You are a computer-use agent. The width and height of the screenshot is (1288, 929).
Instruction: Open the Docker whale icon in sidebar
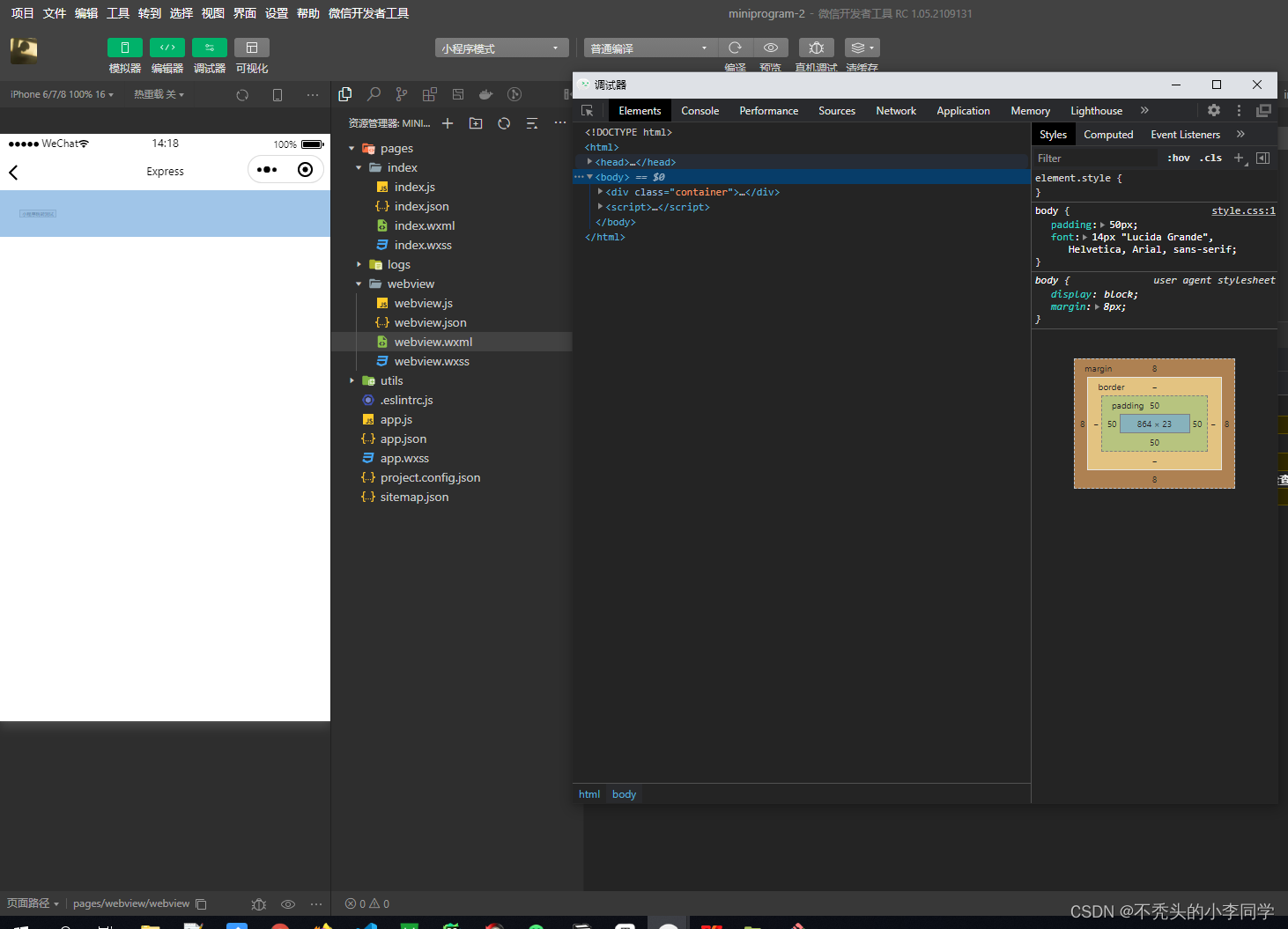(x=486, y=94)
